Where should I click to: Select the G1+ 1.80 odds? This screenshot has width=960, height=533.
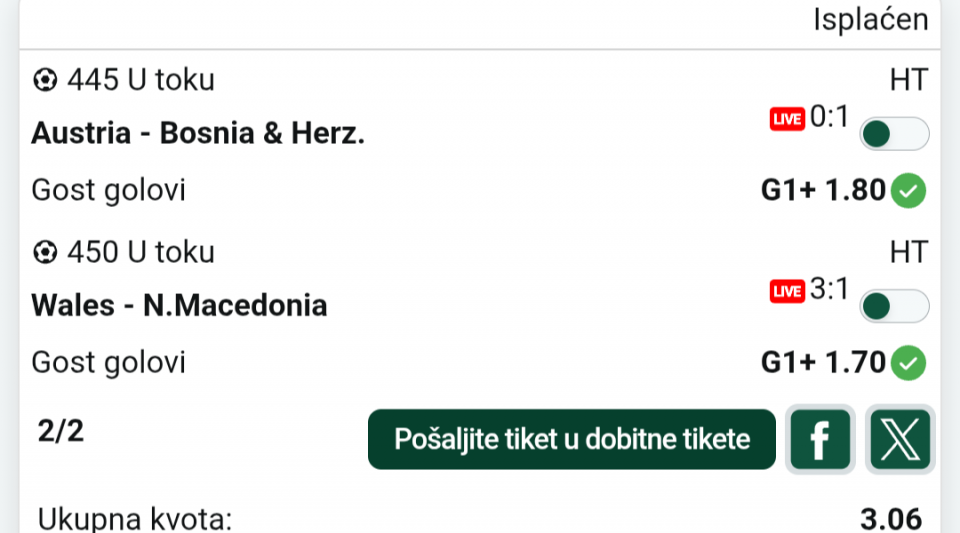click(823, 190)
